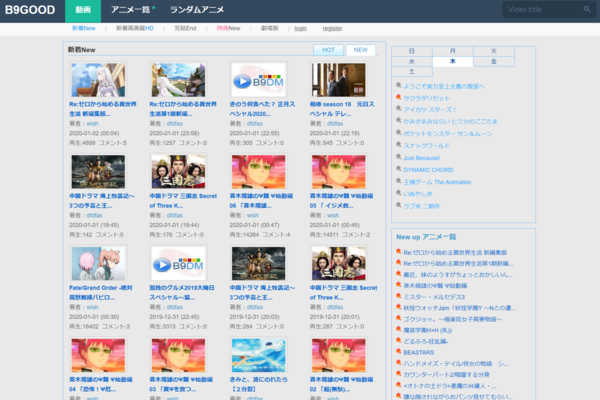Viewport: 600px width, 400px height.
Task: Open Fate/Grand Order thumbnail
Action: click(x=98, y=263)
